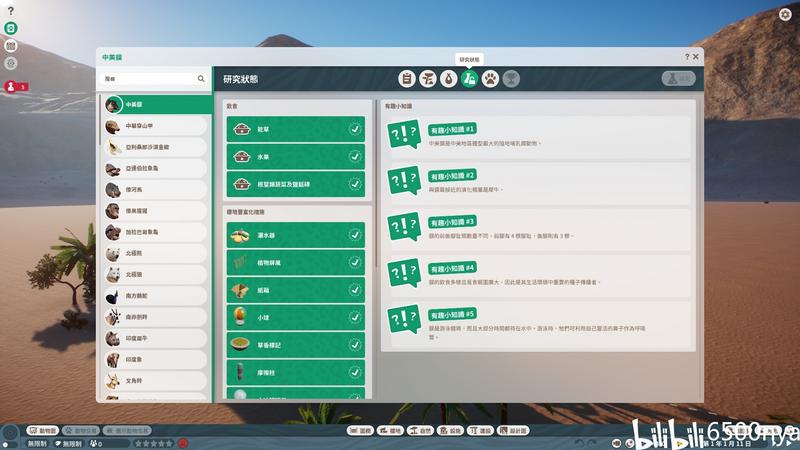Click the checkmark on the rubbing post row
The height and width of the screenshot is (450, 800).
pos(355,372)
